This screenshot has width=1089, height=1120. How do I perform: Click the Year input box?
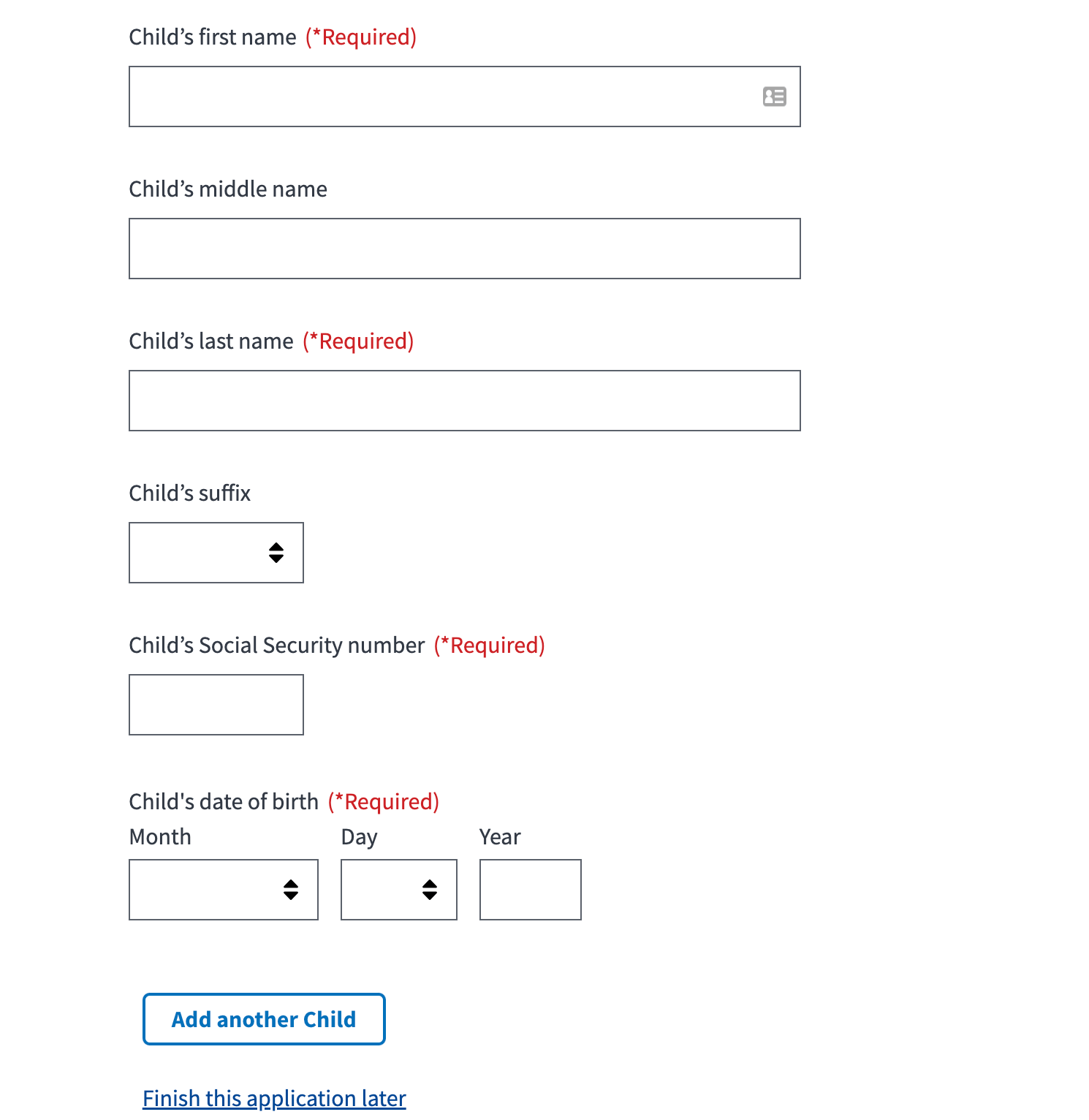tap(529, 889)
